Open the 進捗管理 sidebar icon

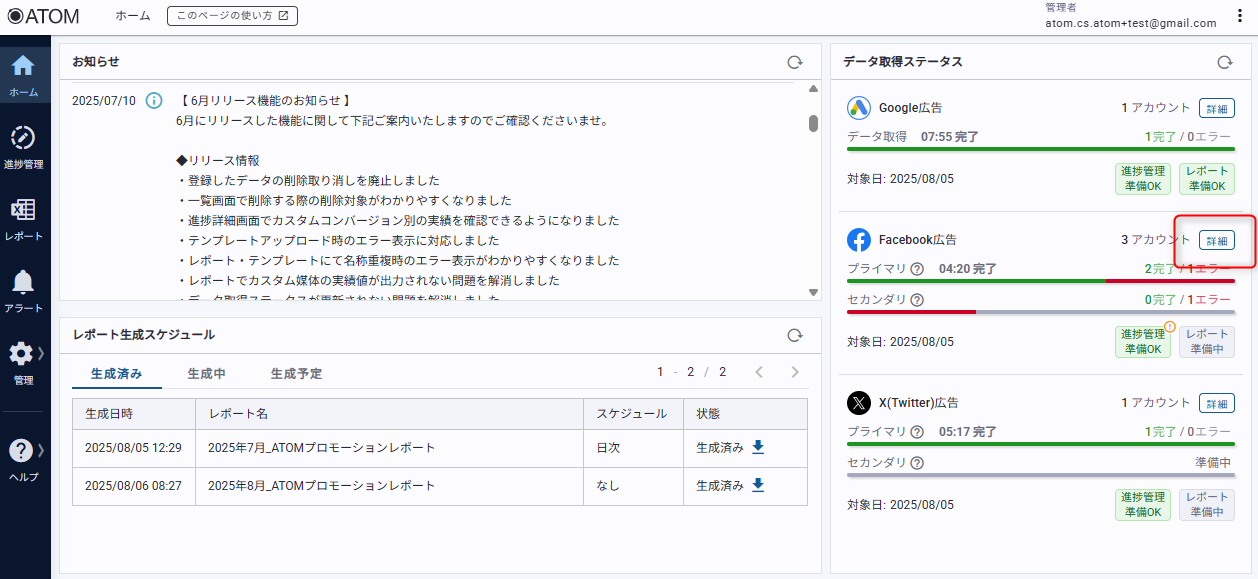[23, 140]
